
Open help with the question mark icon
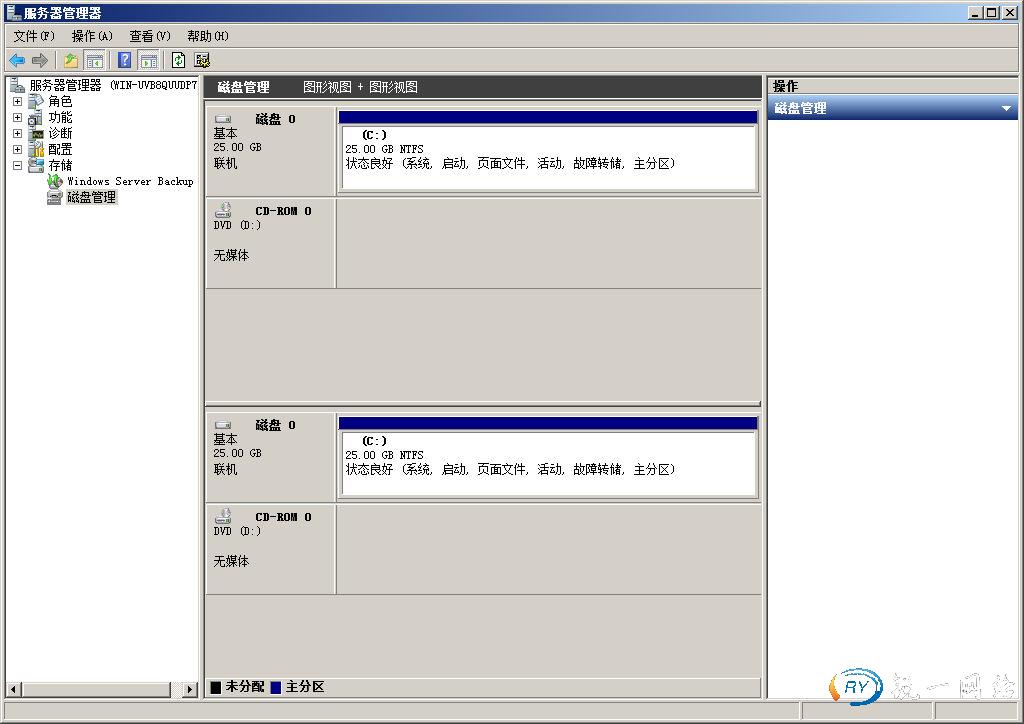(x=125, y=60)
